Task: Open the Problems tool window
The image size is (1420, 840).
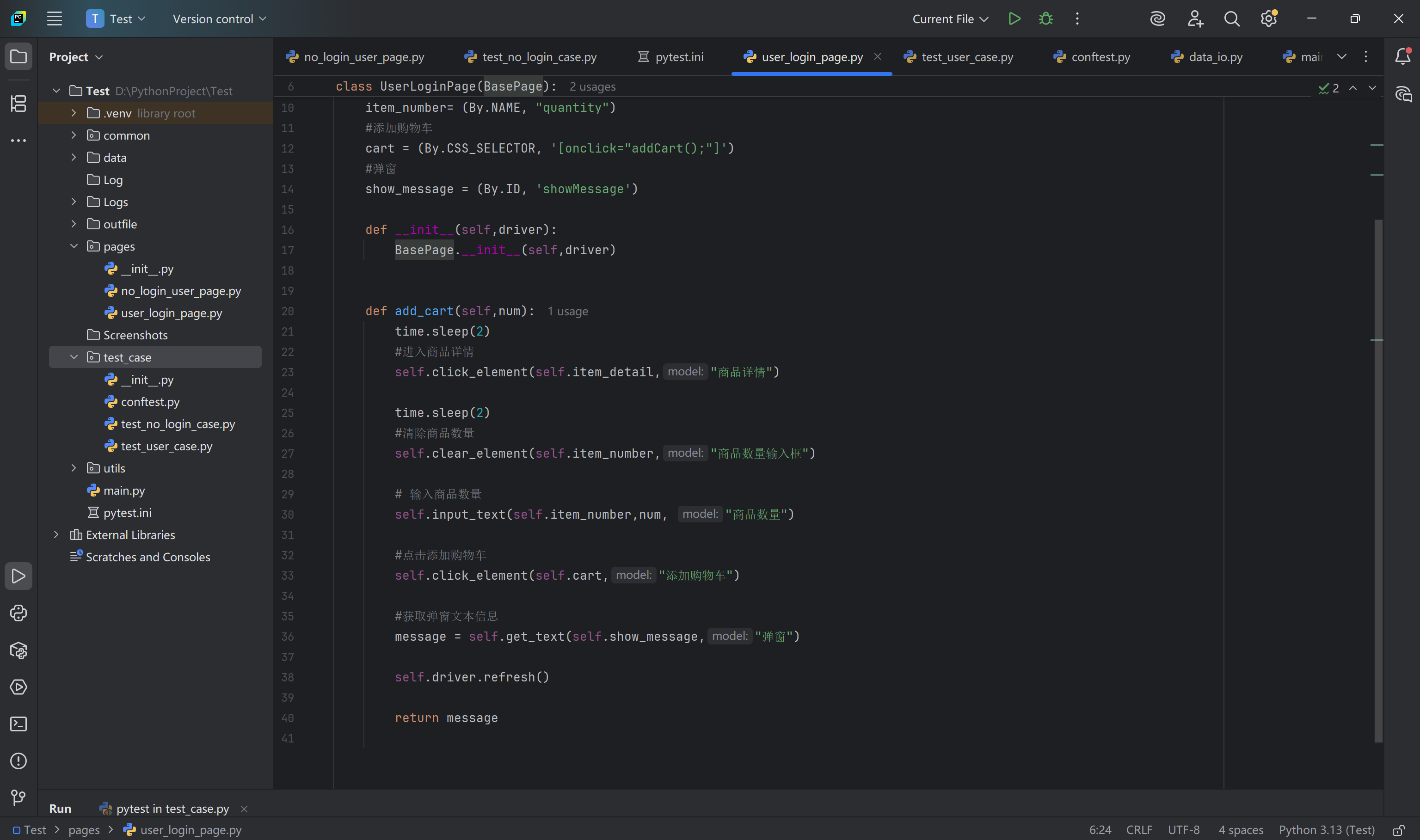Action: pyautogui.click(x=18, y=761)
